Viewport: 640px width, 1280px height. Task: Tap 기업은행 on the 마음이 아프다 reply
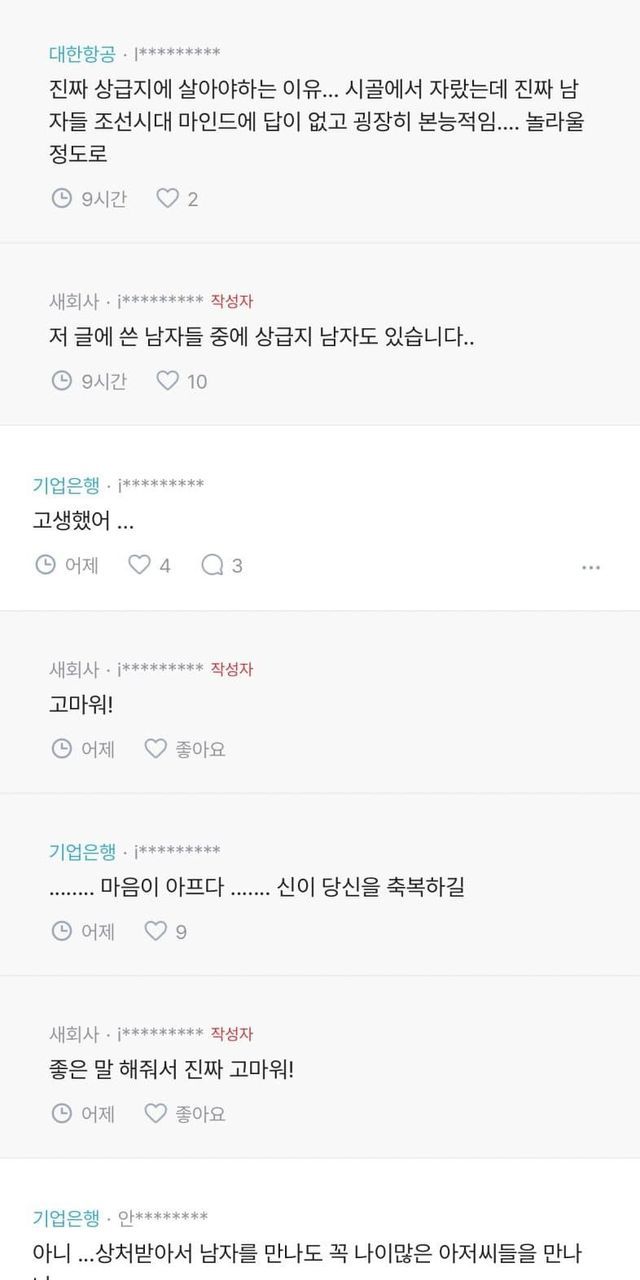(x=82, y=851)
